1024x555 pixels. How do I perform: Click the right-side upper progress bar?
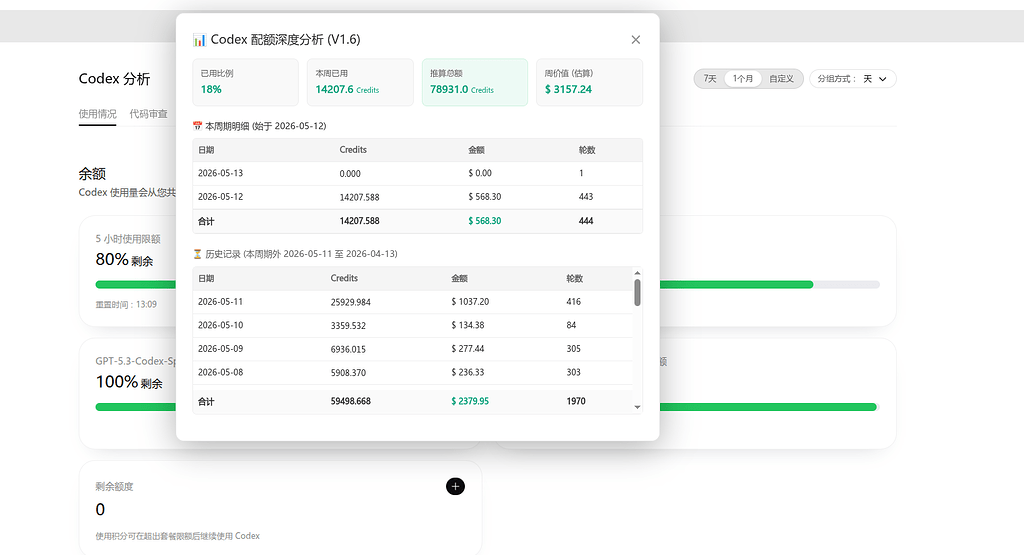tap(769, 284)
